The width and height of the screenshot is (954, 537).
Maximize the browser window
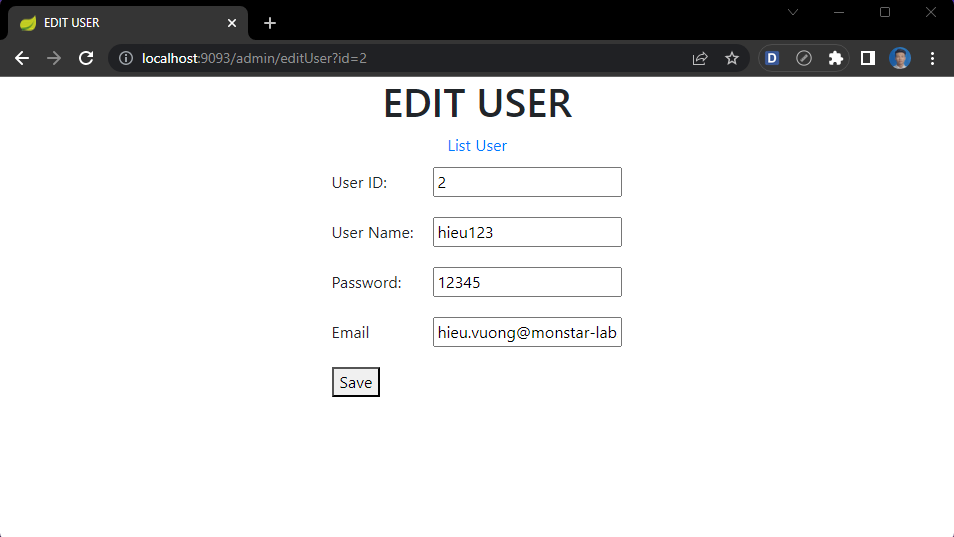coord(885,12)
